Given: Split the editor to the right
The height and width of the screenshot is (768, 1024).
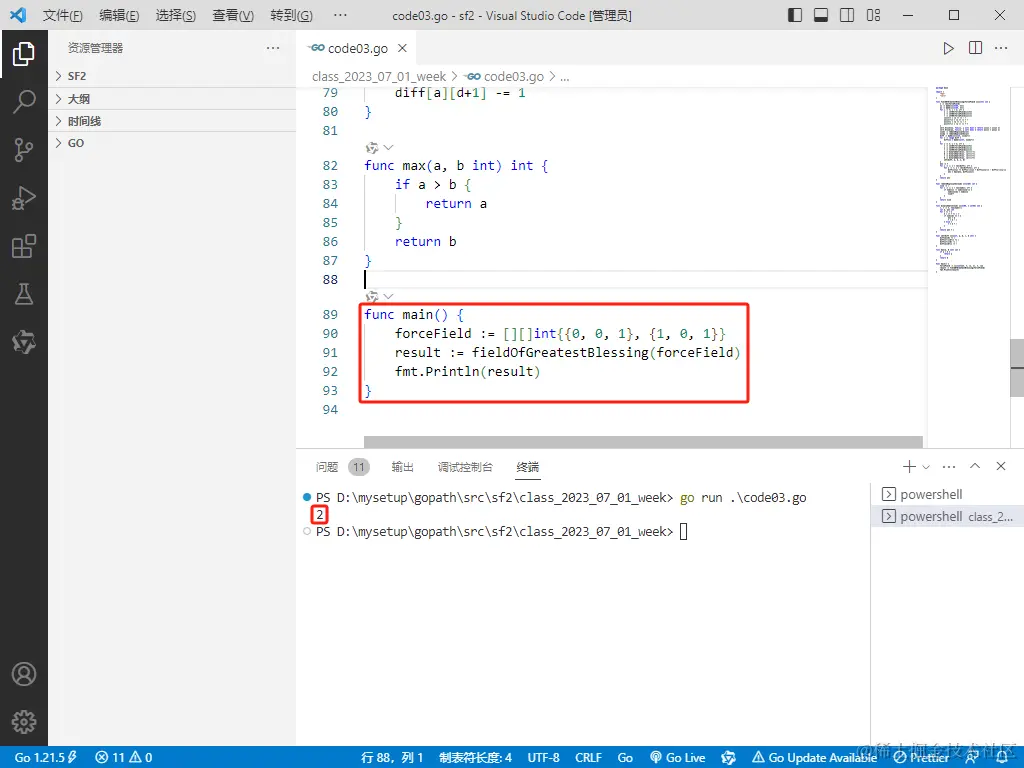Looking at the screenshot, I should tap(975, 48).
